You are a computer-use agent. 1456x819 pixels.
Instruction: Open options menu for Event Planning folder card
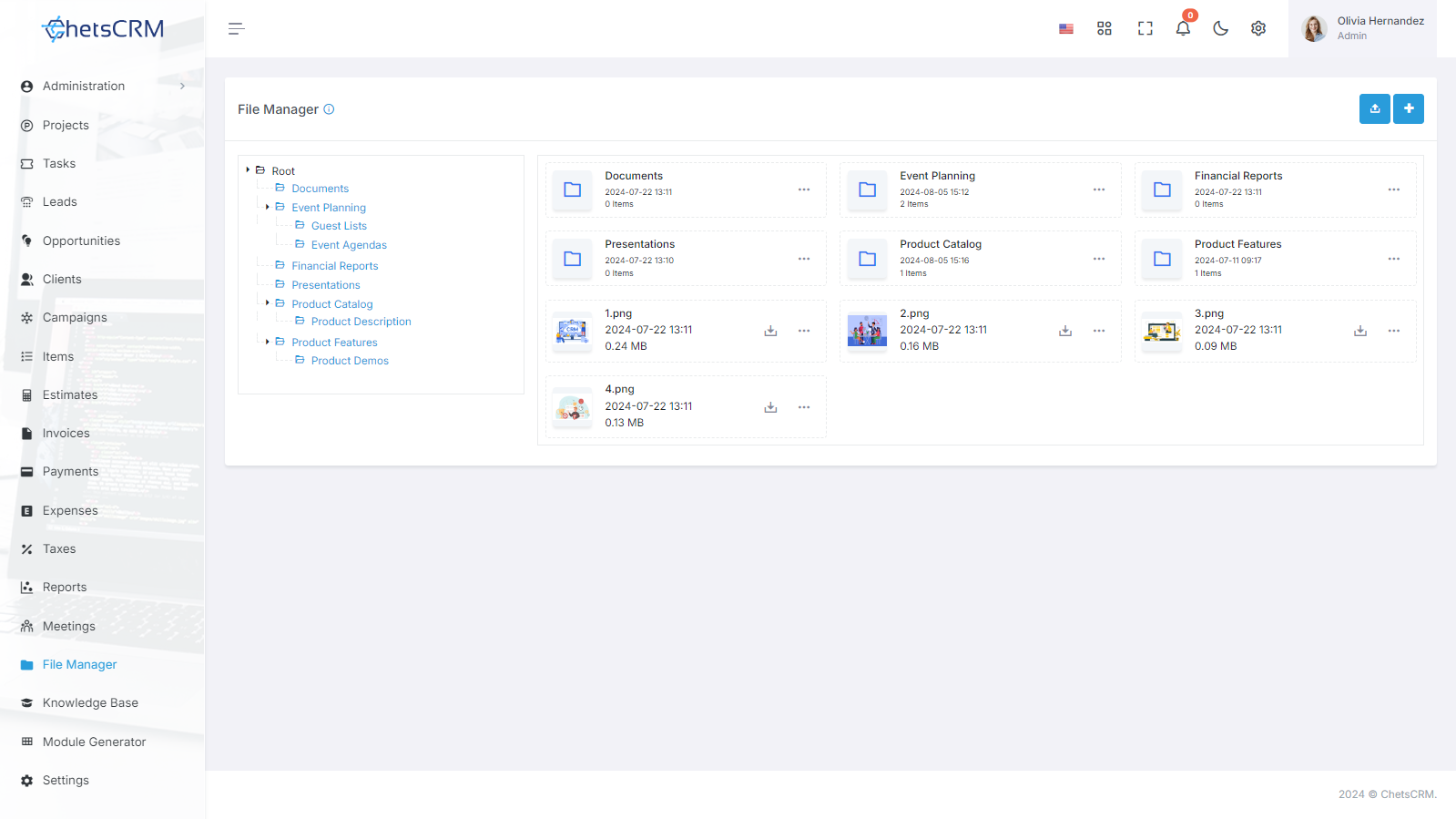point(1099,189)
